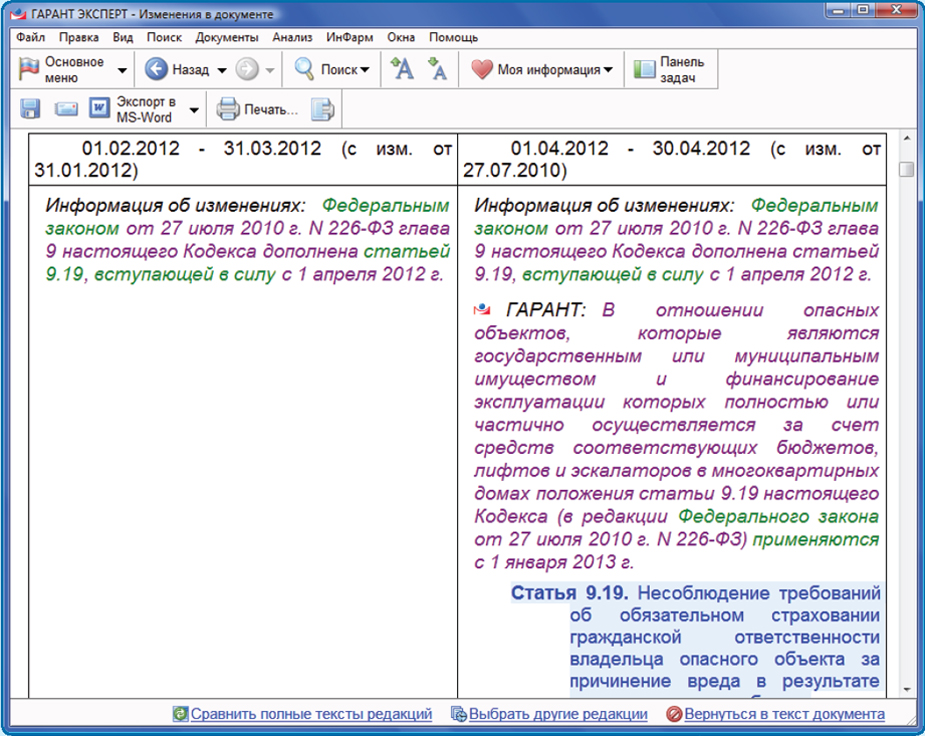Expand the Назад history dropdown arrow
The image size is (925, 736).
[x=222, y=71]
